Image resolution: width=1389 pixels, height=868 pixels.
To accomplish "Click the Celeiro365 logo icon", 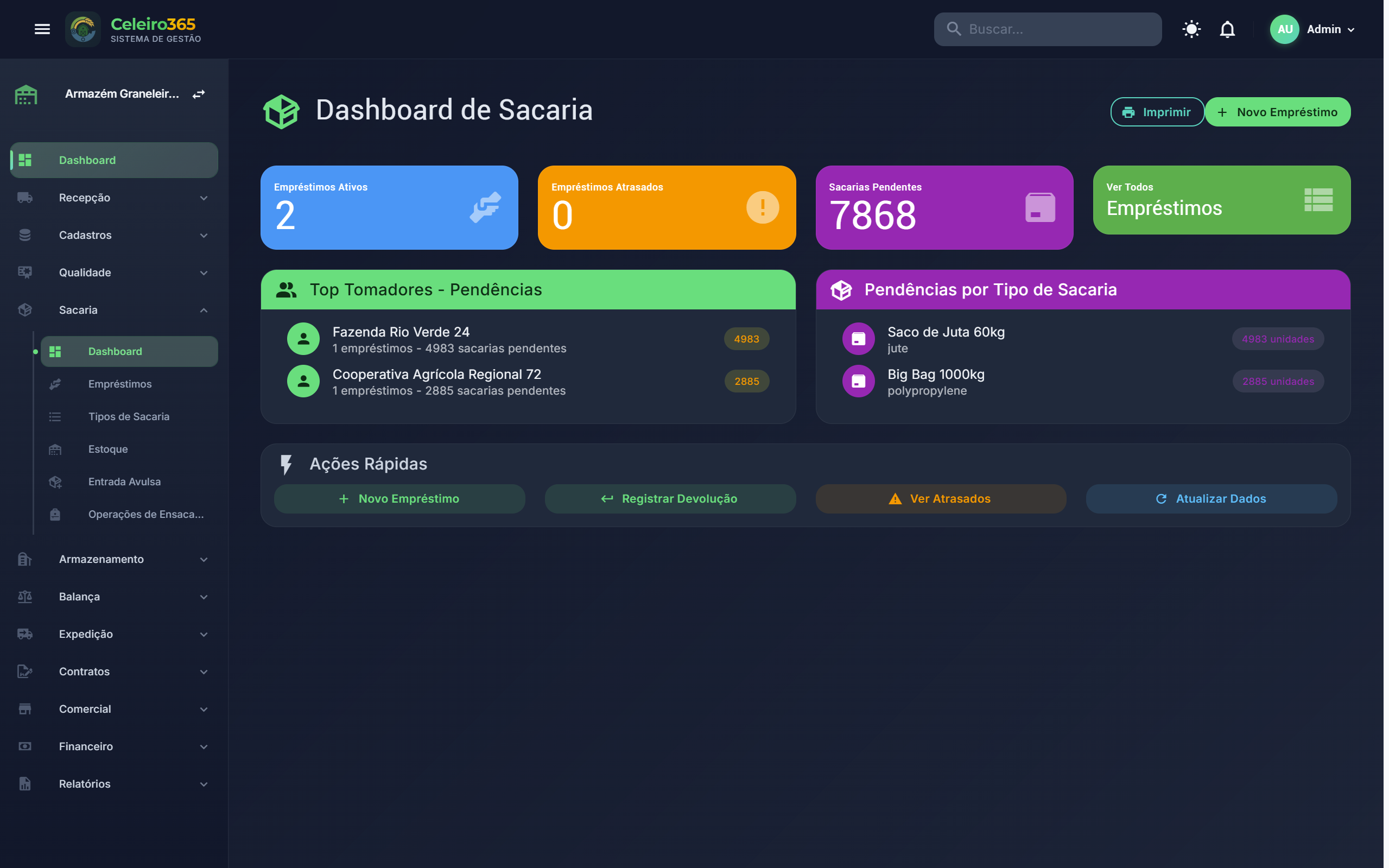I will (x=83, y=29).
